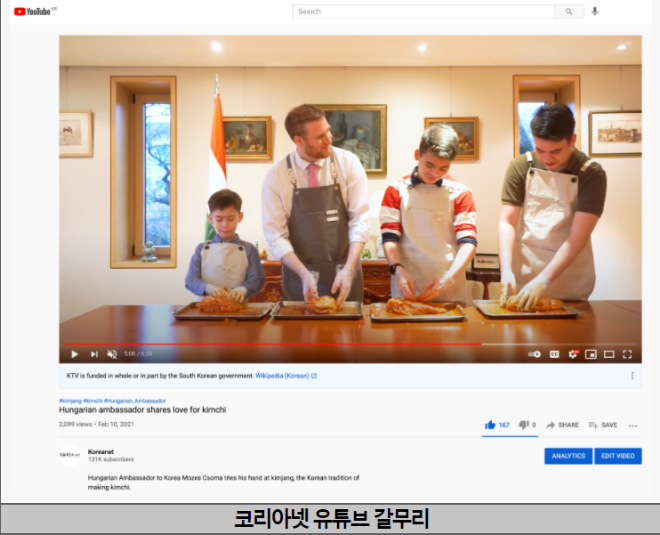660x535 pixels.
Task: Skip to next video
Action: click(94, 354)
